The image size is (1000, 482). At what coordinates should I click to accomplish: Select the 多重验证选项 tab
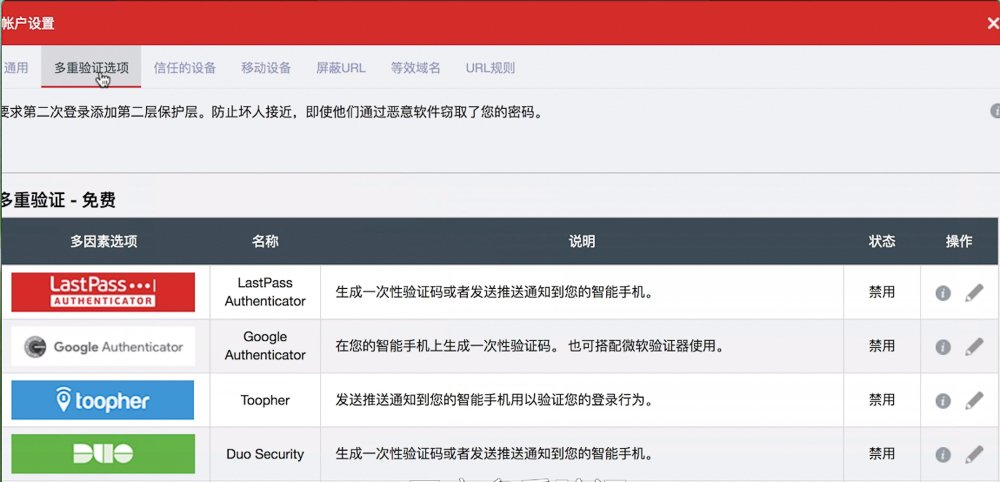coord(91,68)
